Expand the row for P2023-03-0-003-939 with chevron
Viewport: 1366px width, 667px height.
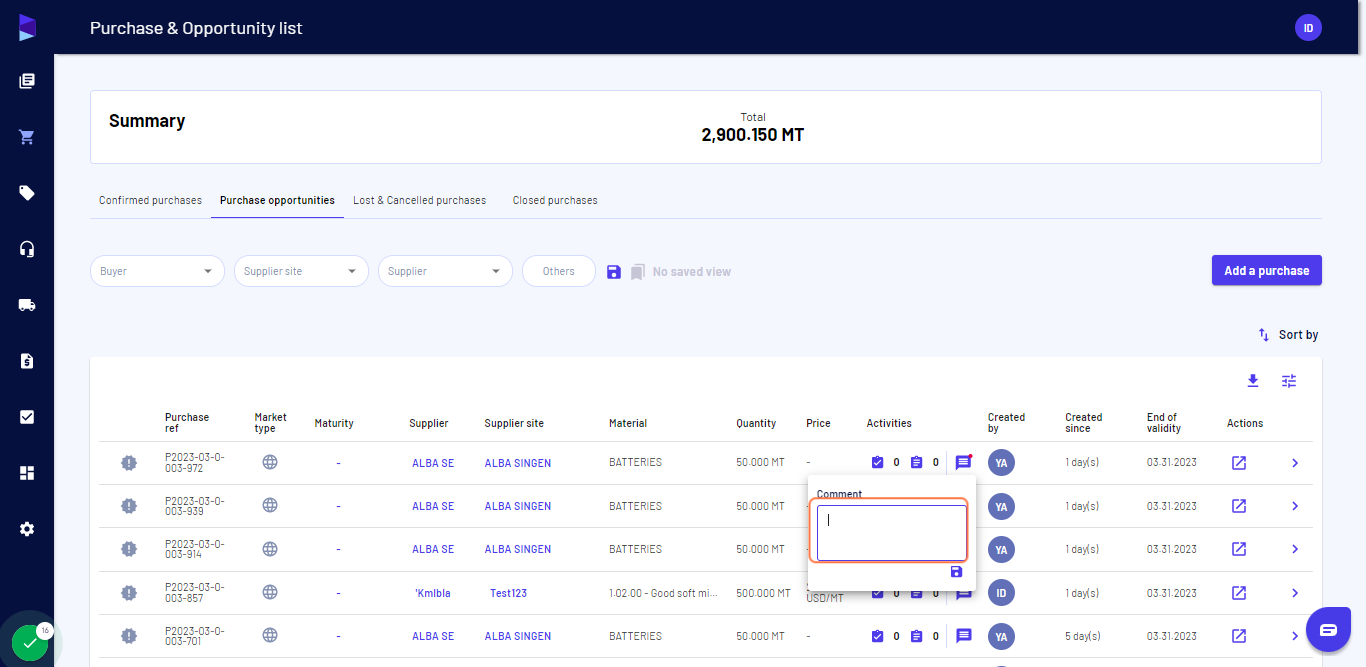click(x=1295, y=506)
